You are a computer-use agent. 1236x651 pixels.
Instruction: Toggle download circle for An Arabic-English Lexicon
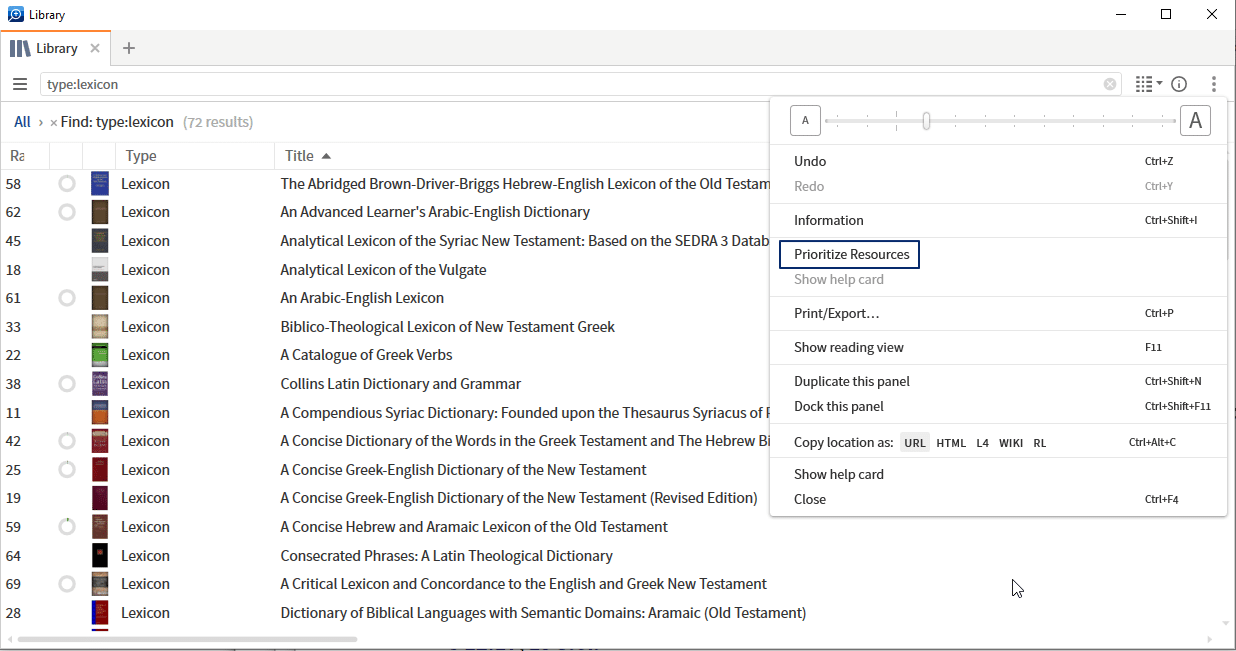(67, 298)
